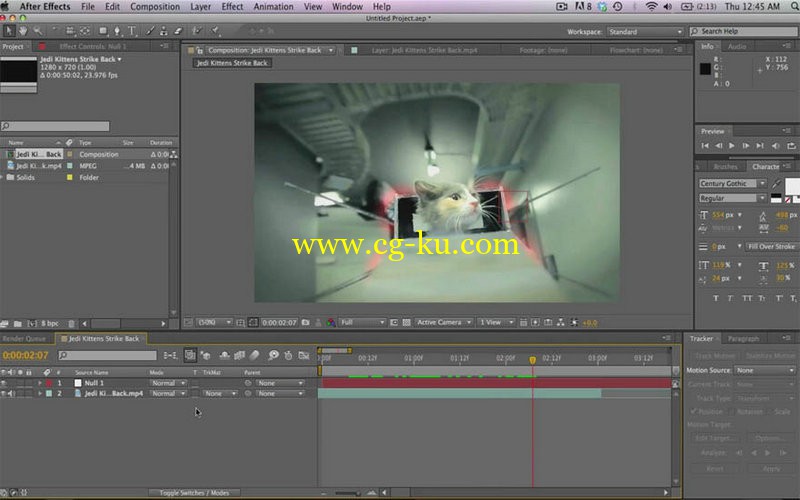
Task: Select the Puppet Pin tool
Action: pos(215,31)
